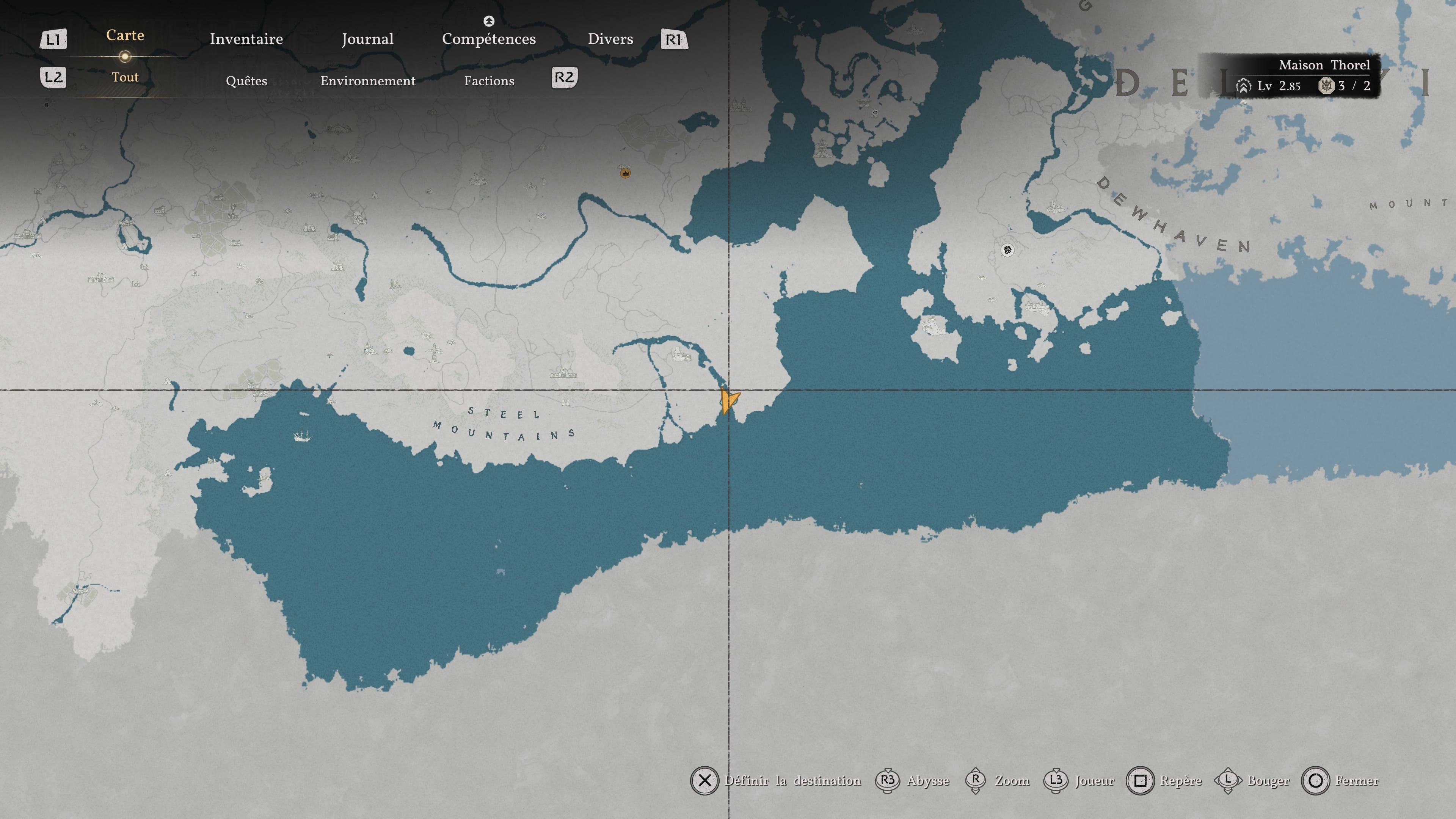
Task: Close the map with Fermer
Action: [x=1357, y=781]
